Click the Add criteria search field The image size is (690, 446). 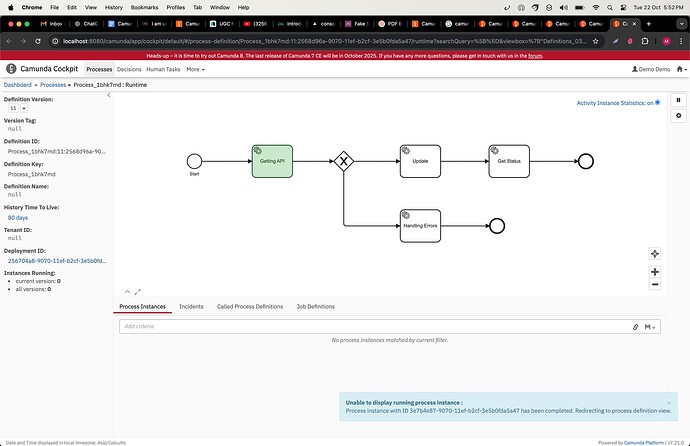pyautogui.click(x=370, y=326)
